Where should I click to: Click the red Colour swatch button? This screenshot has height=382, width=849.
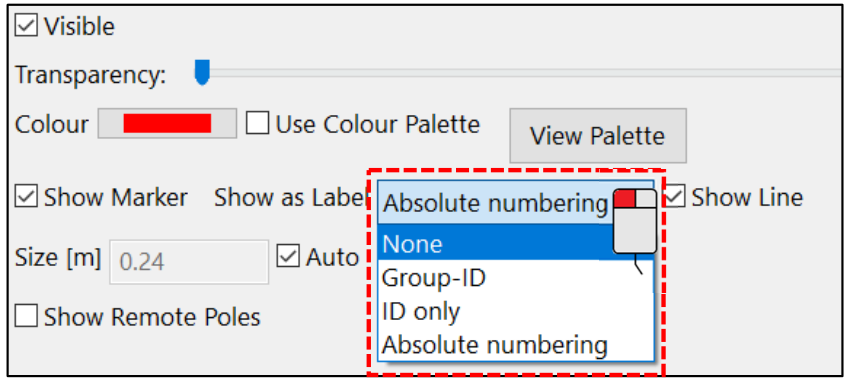point(167,123)
